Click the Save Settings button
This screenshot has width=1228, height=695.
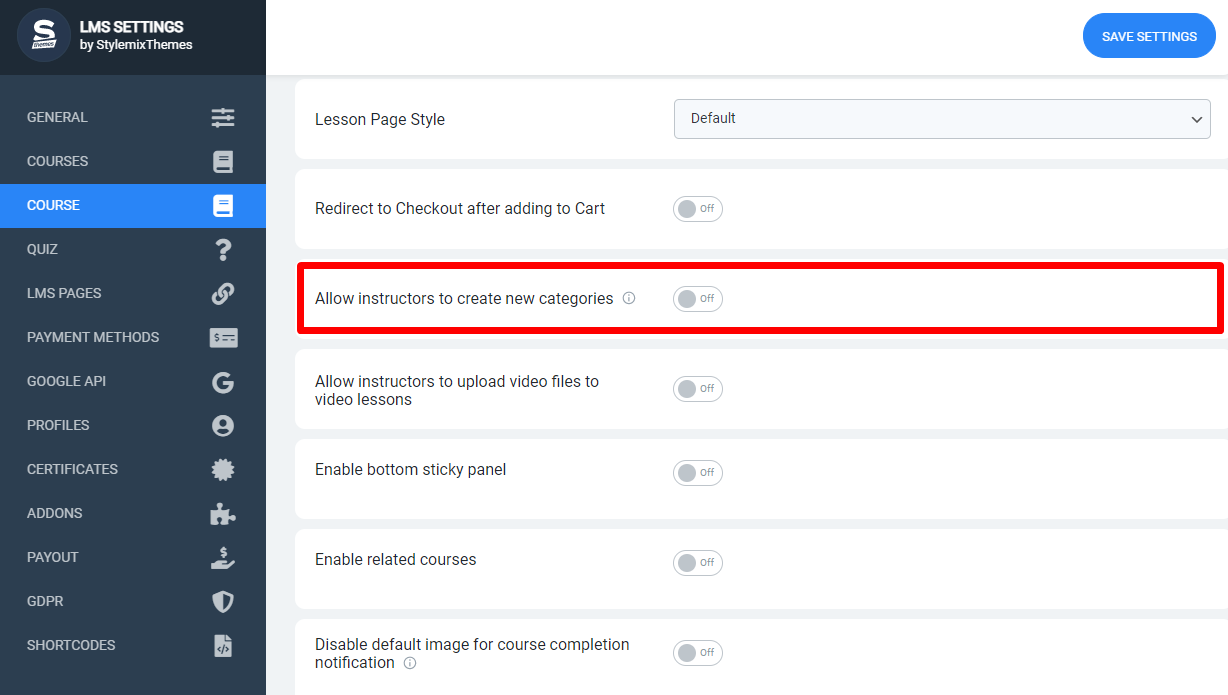[1149, 36]
